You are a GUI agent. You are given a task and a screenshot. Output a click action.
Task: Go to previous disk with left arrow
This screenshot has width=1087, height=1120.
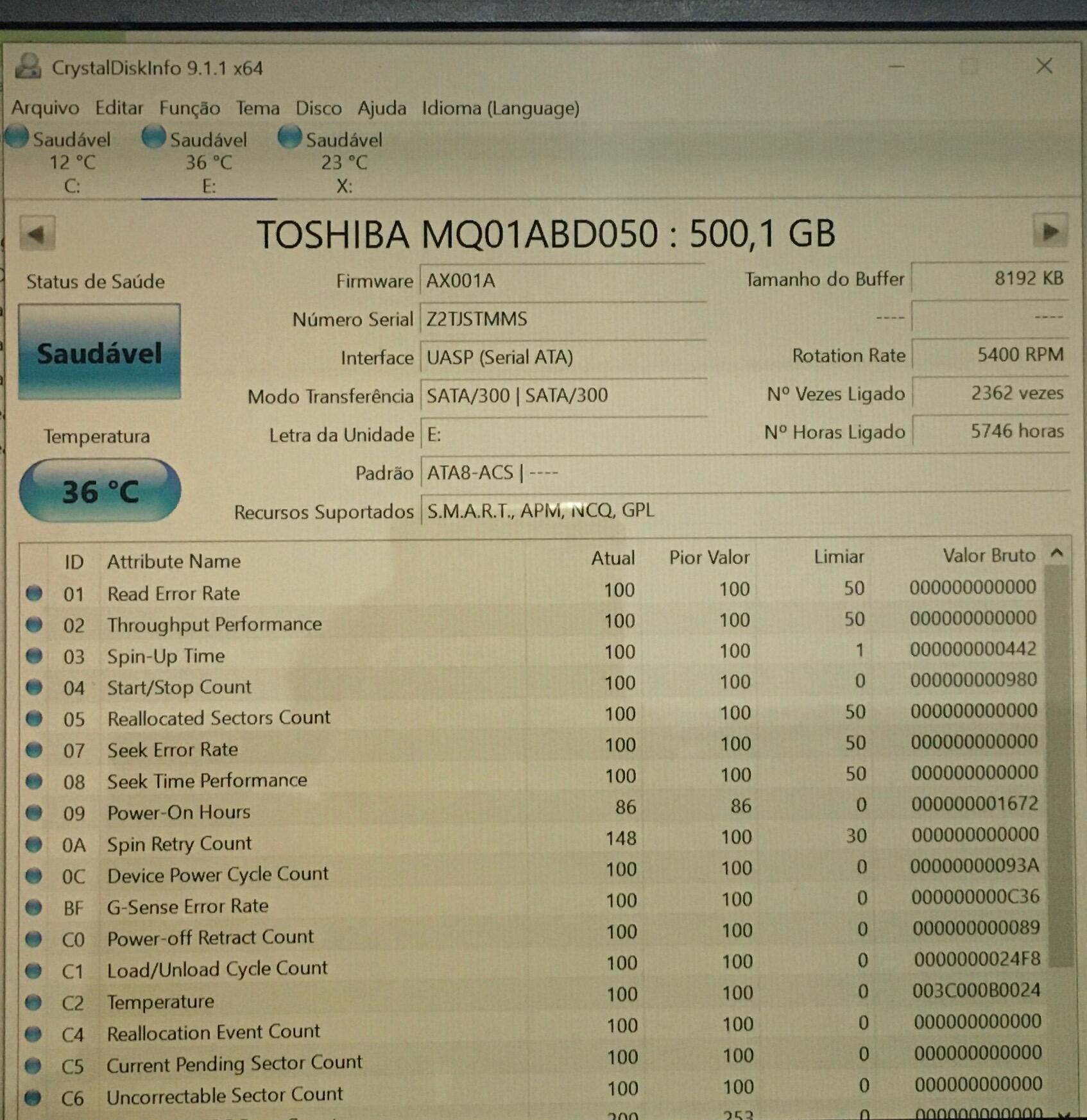(x=37, y=234)
